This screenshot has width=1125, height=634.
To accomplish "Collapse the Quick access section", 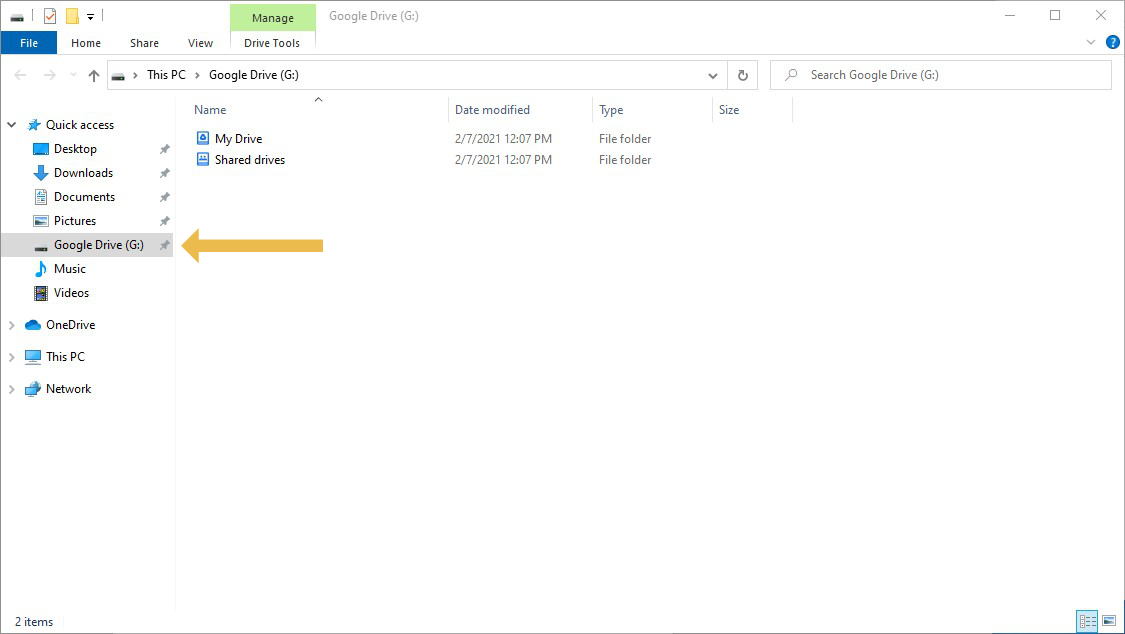I will [x=12, y=125].
